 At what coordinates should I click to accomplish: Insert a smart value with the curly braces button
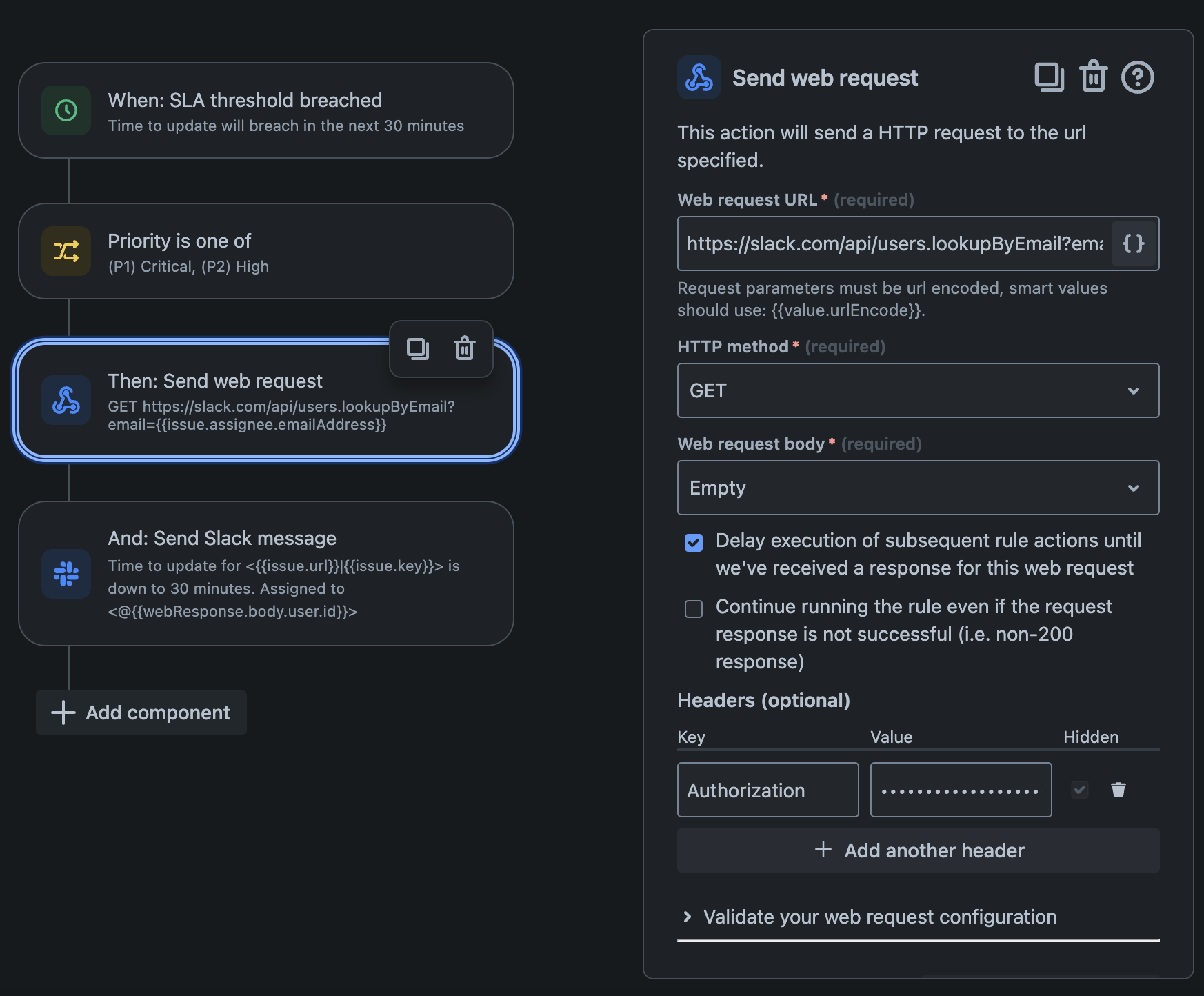click(x=1134, y=243)
